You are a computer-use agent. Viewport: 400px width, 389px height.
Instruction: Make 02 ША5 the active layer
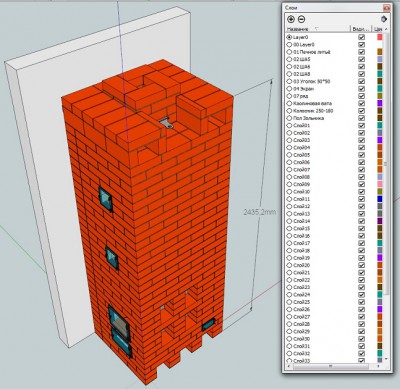[289, 59]
